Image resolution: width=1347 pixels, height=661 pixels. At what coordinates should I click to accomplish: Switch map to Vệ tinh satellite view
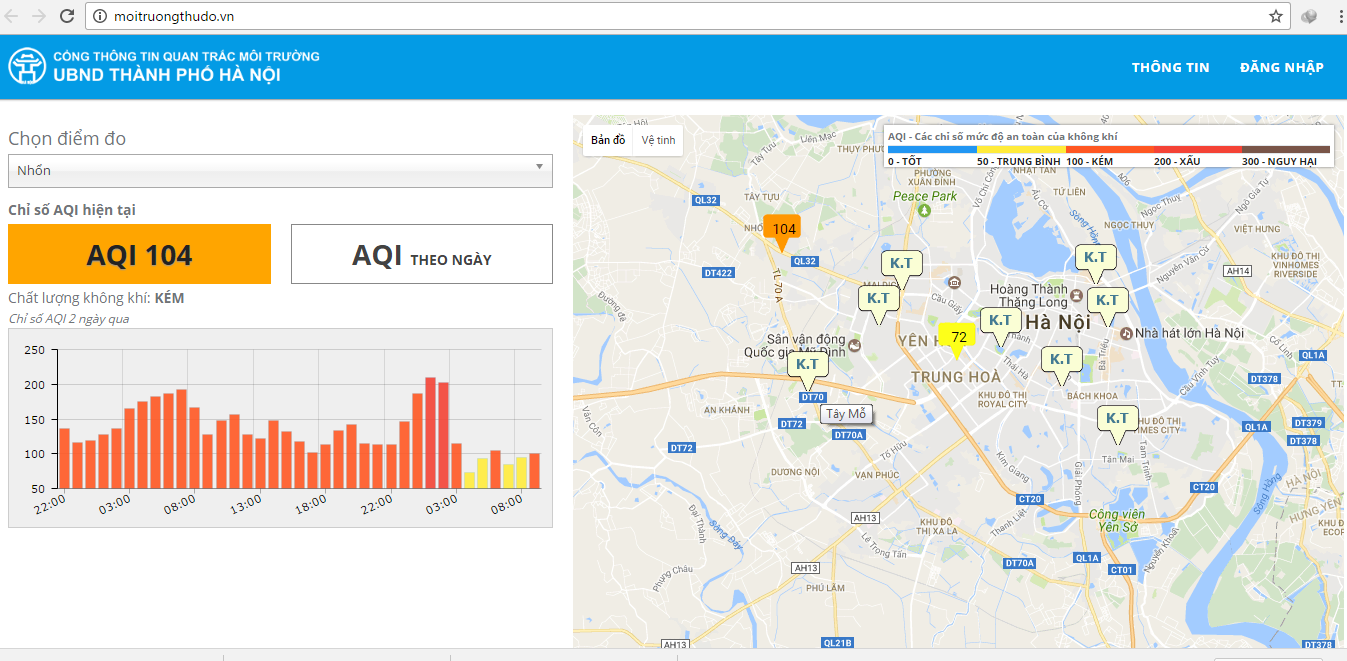[659, 140]
